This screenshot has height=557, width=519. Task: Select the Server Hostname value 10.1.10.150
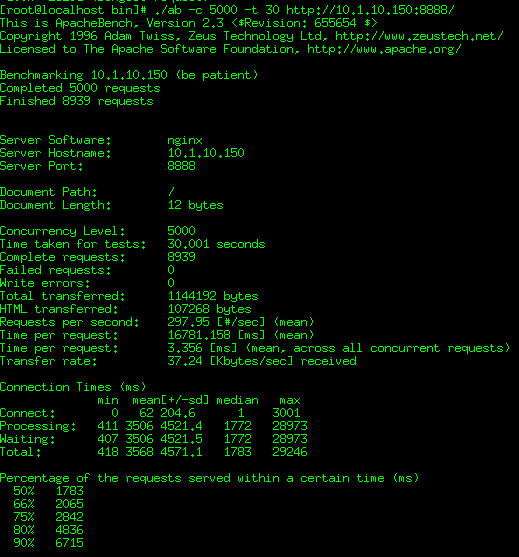(206, 153)
